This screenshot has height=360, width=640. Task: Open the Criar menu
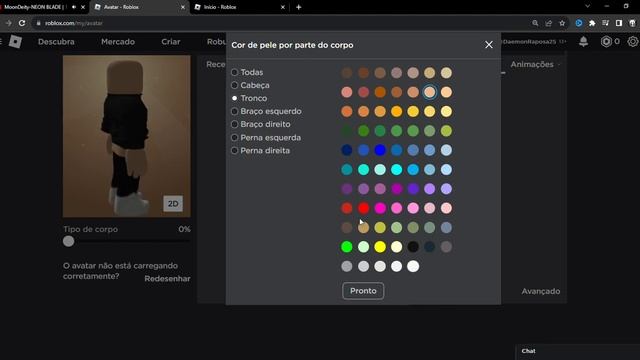click(x=171, y=42)
